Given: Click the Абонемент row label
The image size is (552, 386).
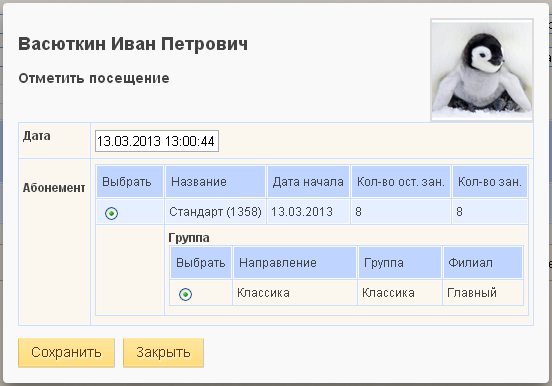Looking at the screenshot, I should point(54,188).
